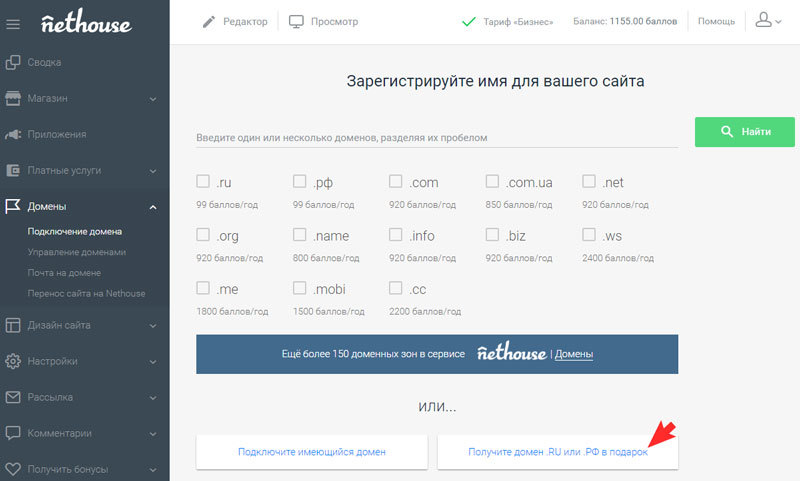
Task: Click Подключите имеющийся домен button
Action: click(x=312, y=452)
